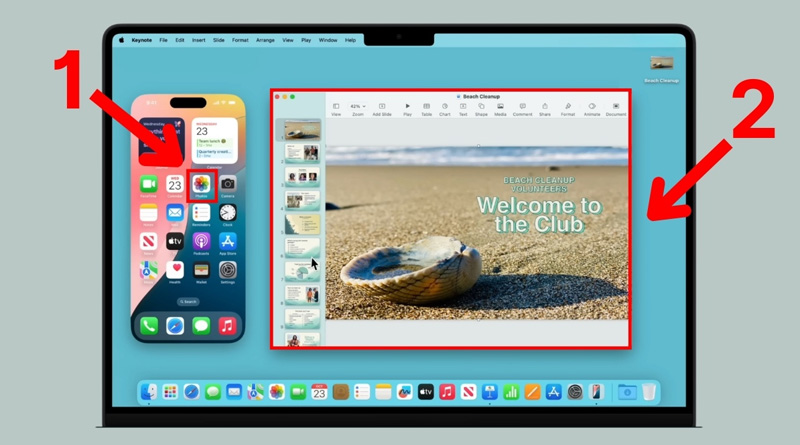The width and height of the screenshot is (800, 445).
Task: Open the Window menu
Action: 328,40
